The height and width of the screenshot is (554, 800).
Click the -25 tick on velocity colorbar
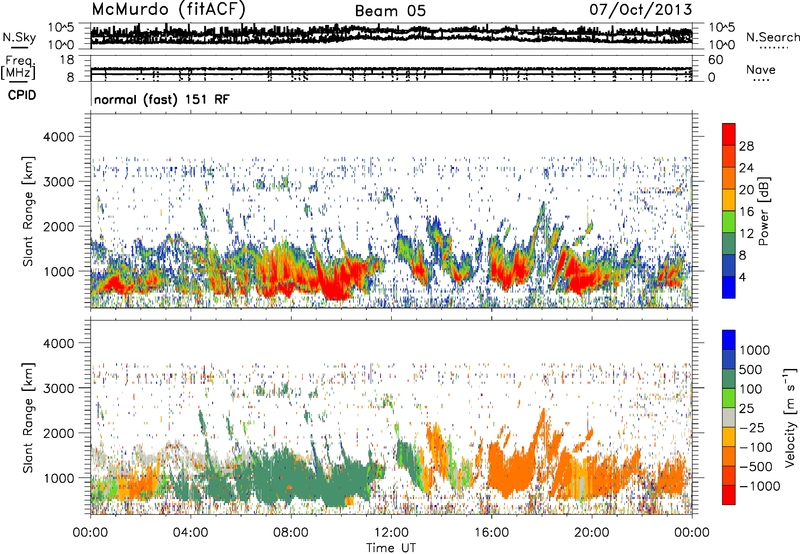coord(753,428)
